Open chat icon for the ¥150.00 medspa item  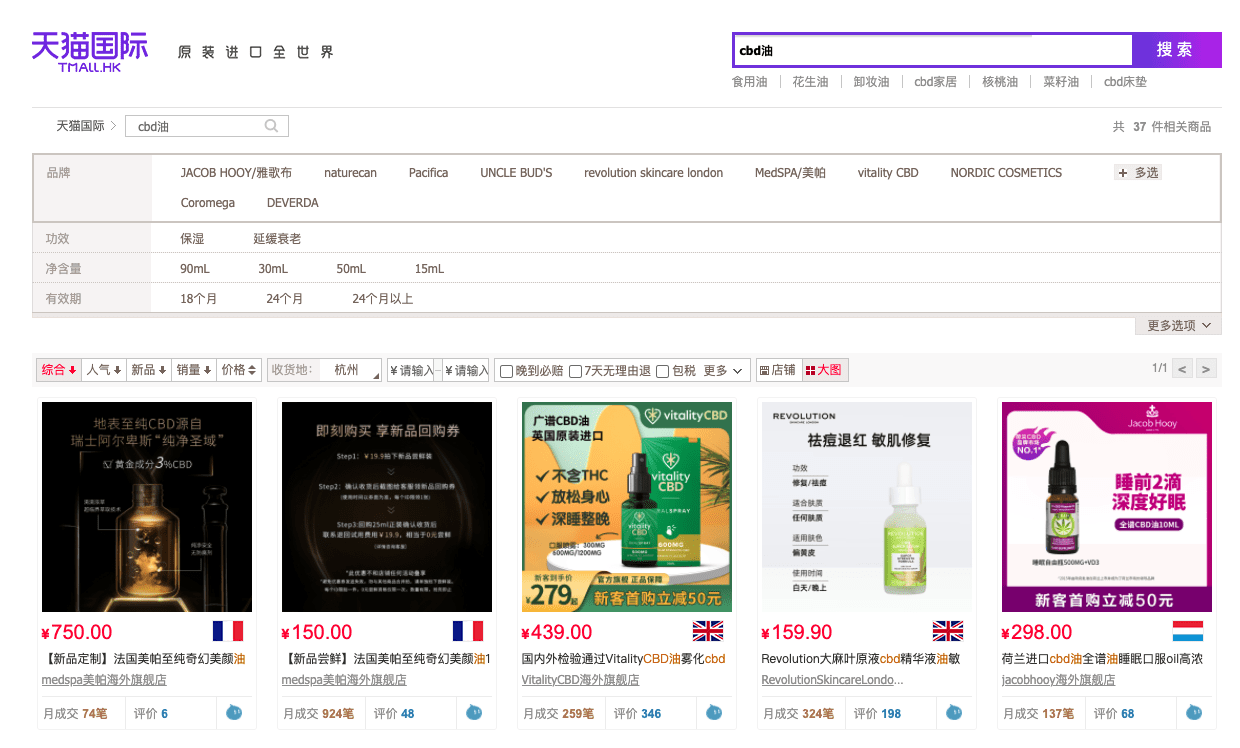coord(474,713)
